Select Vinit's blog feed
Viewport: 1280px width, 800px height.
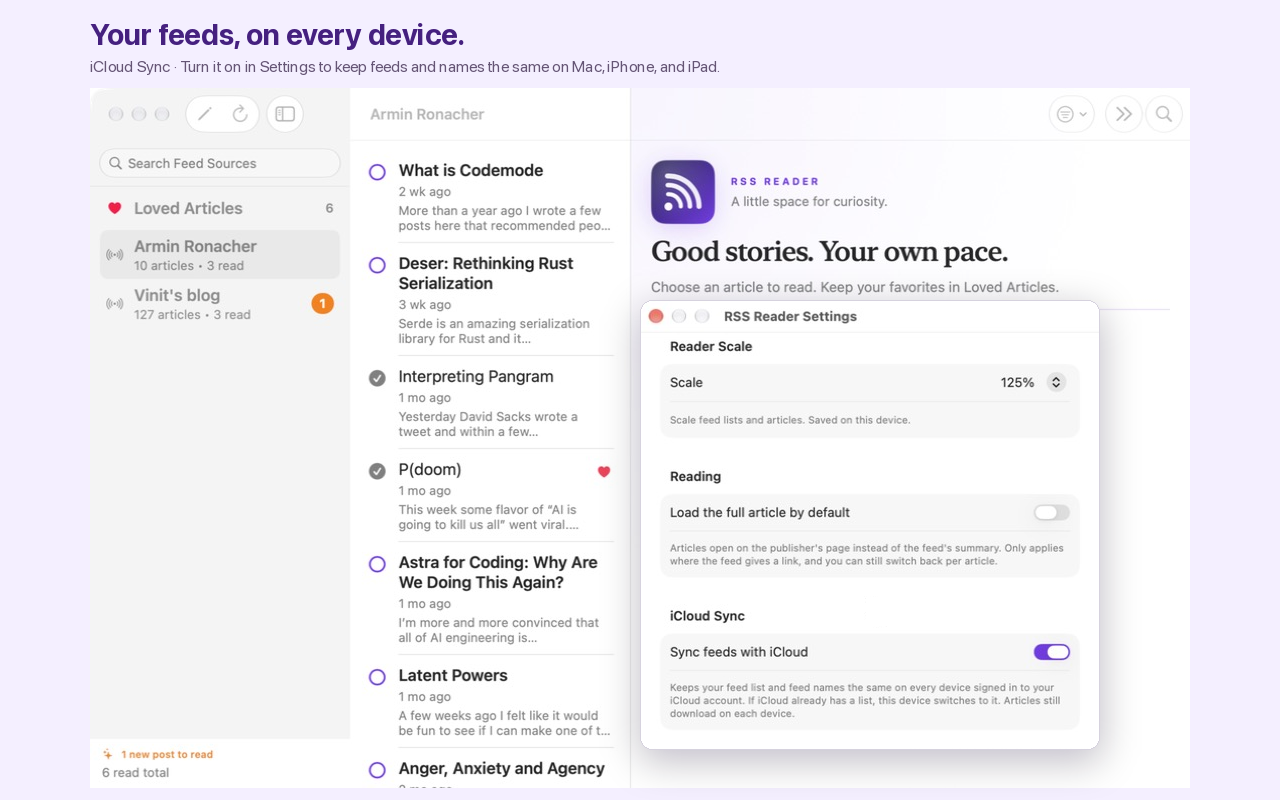tap(220, 304)
